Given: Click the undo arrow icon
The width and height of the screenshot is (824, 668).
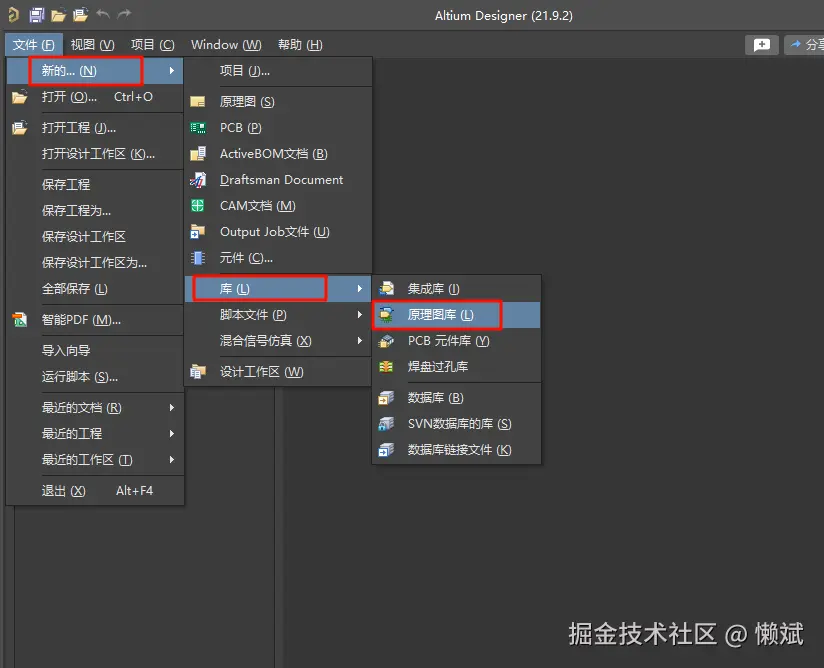Looking at the screenshot, I should (102, 14).
